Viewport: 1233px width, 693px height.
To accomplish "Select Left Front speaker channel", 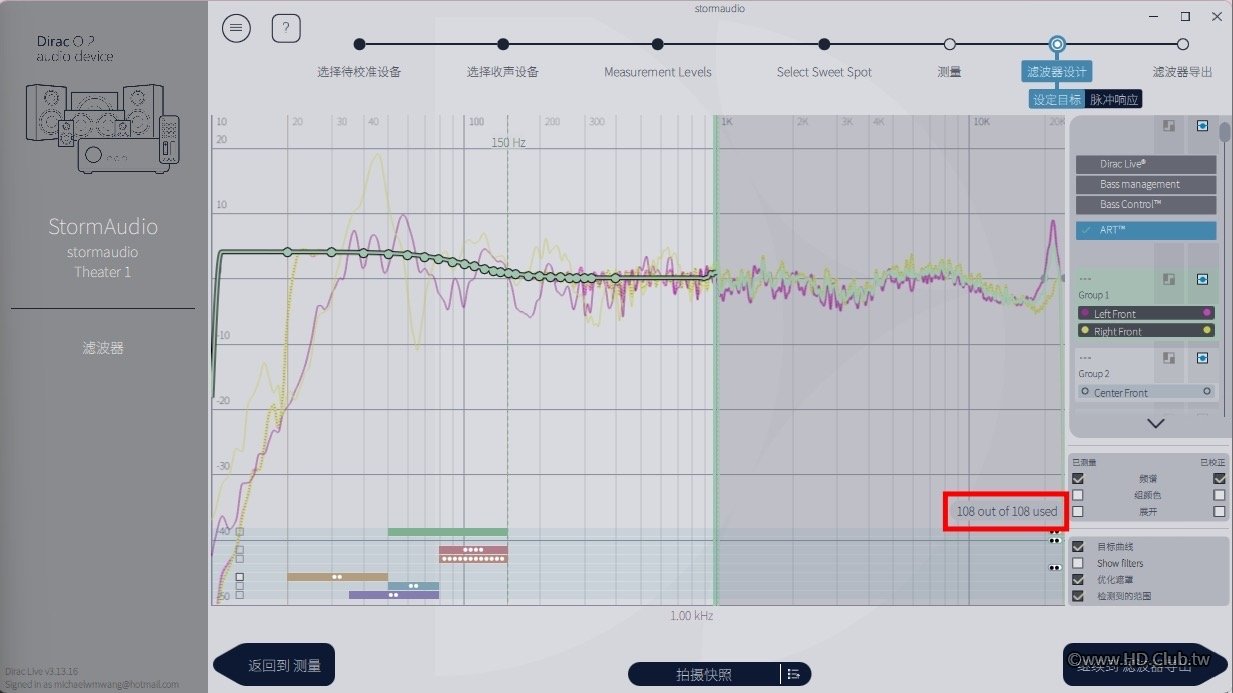I will pos(1146,313).
